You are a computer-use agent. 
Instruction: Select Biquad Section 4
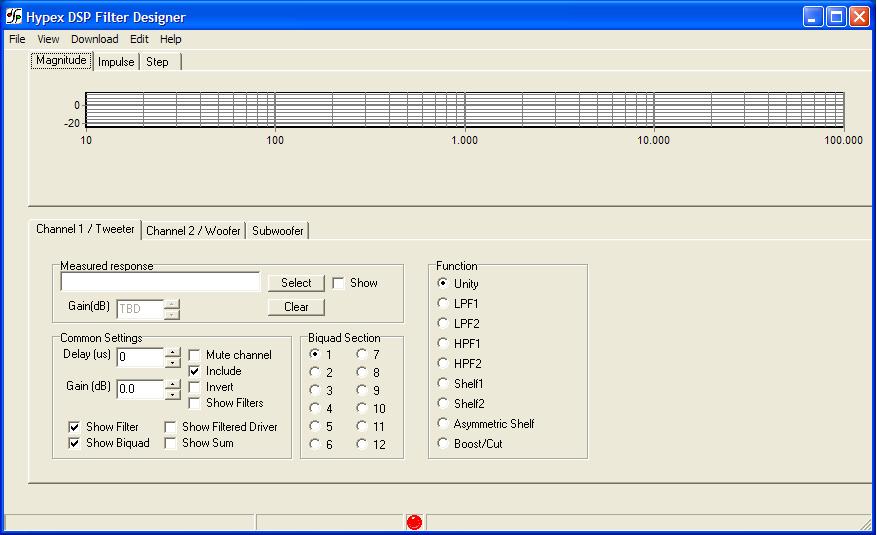click(x=315, y=408)
